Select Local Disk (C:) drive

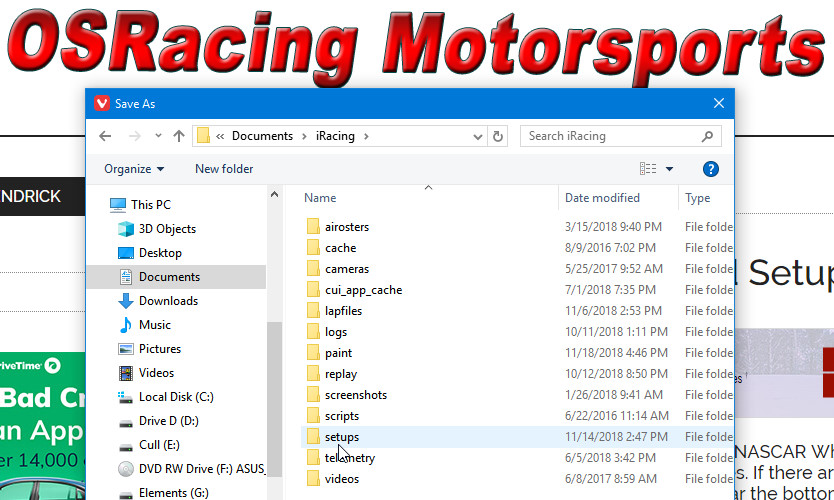click(176, 397)
